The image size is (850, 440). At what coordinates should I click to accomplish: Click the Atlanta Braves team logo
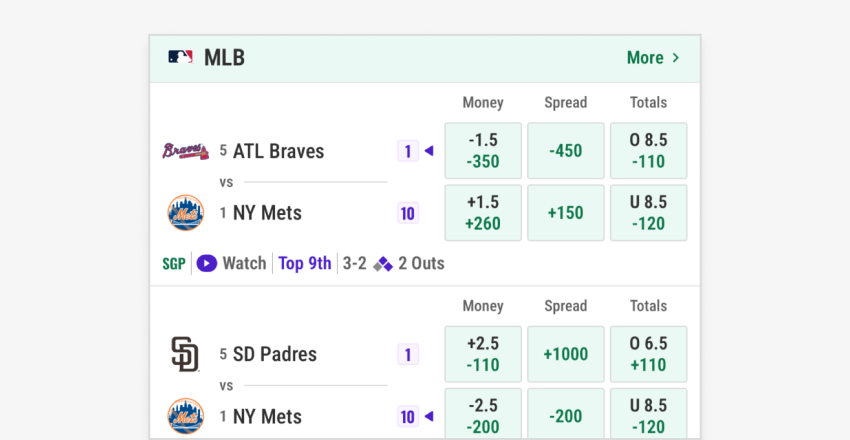point(184,151)
